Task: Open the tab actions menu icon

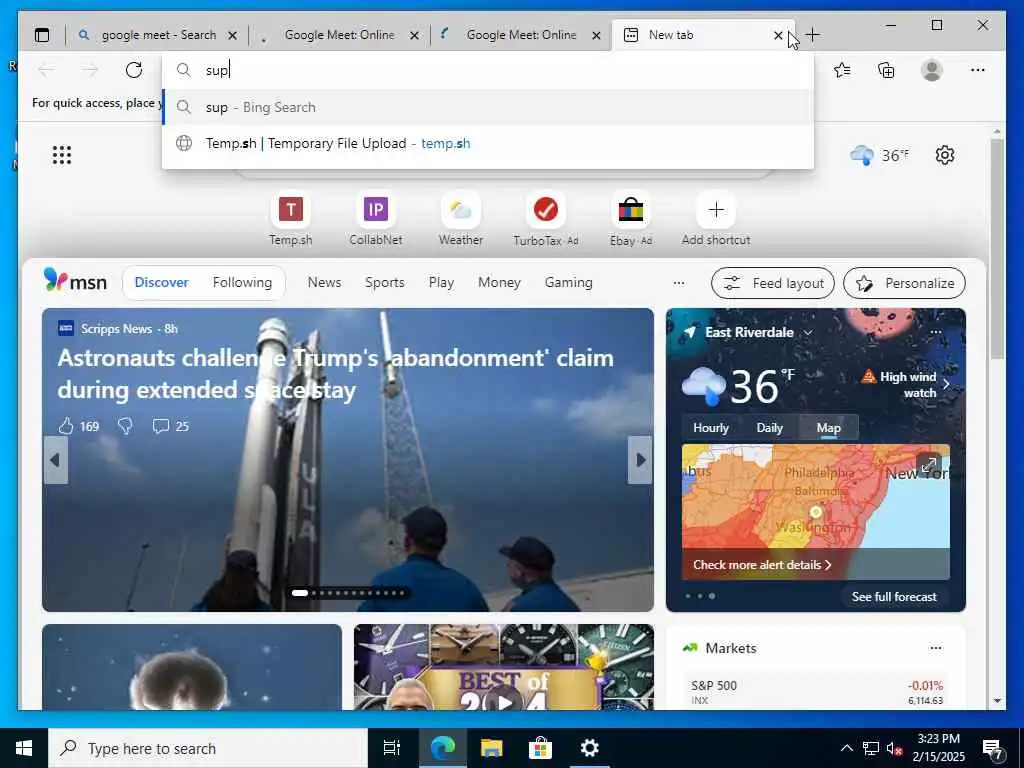Action: (x=42, y=35)
